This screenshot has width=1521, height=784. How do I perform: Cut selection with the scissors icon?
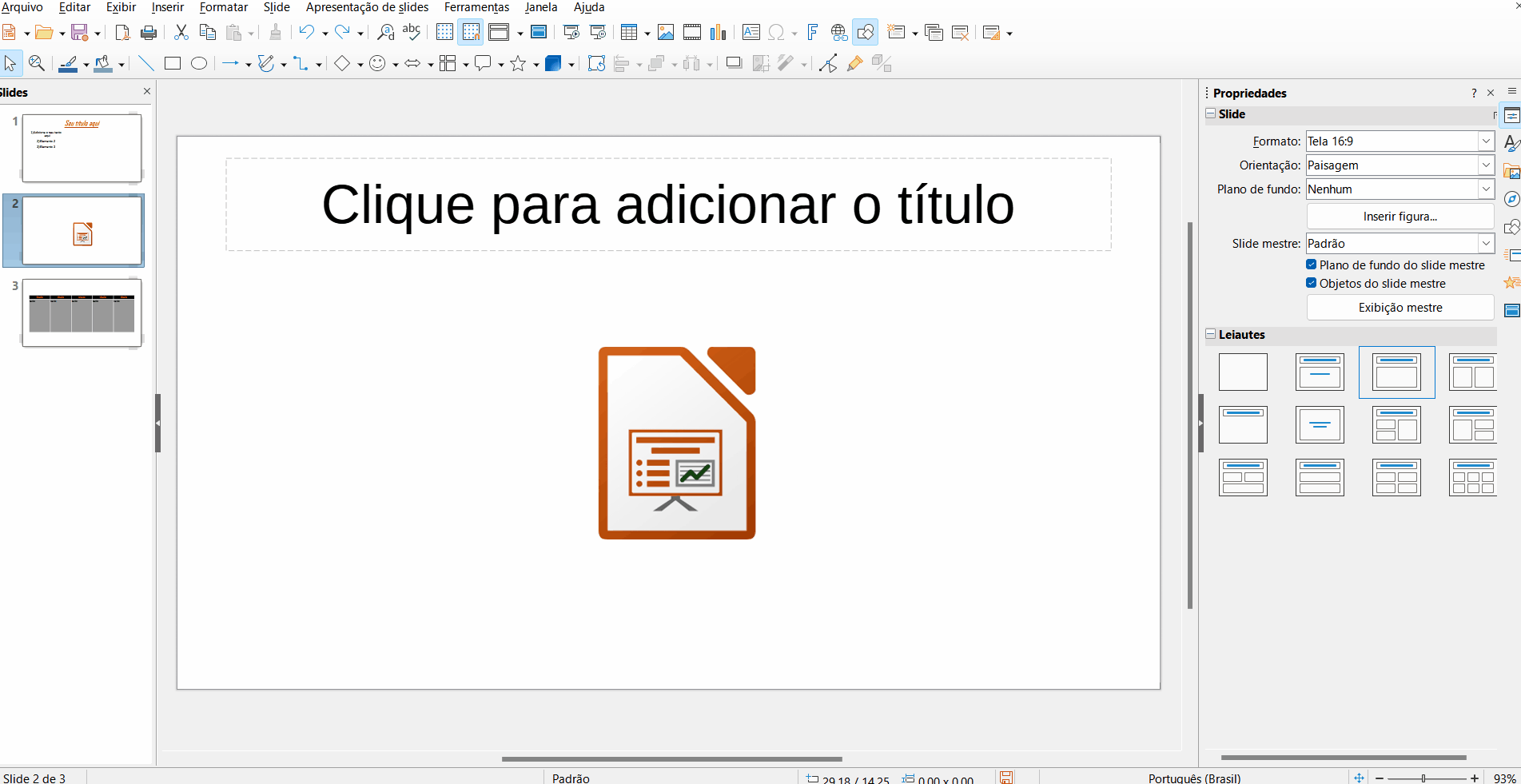(x=181, y=33)
